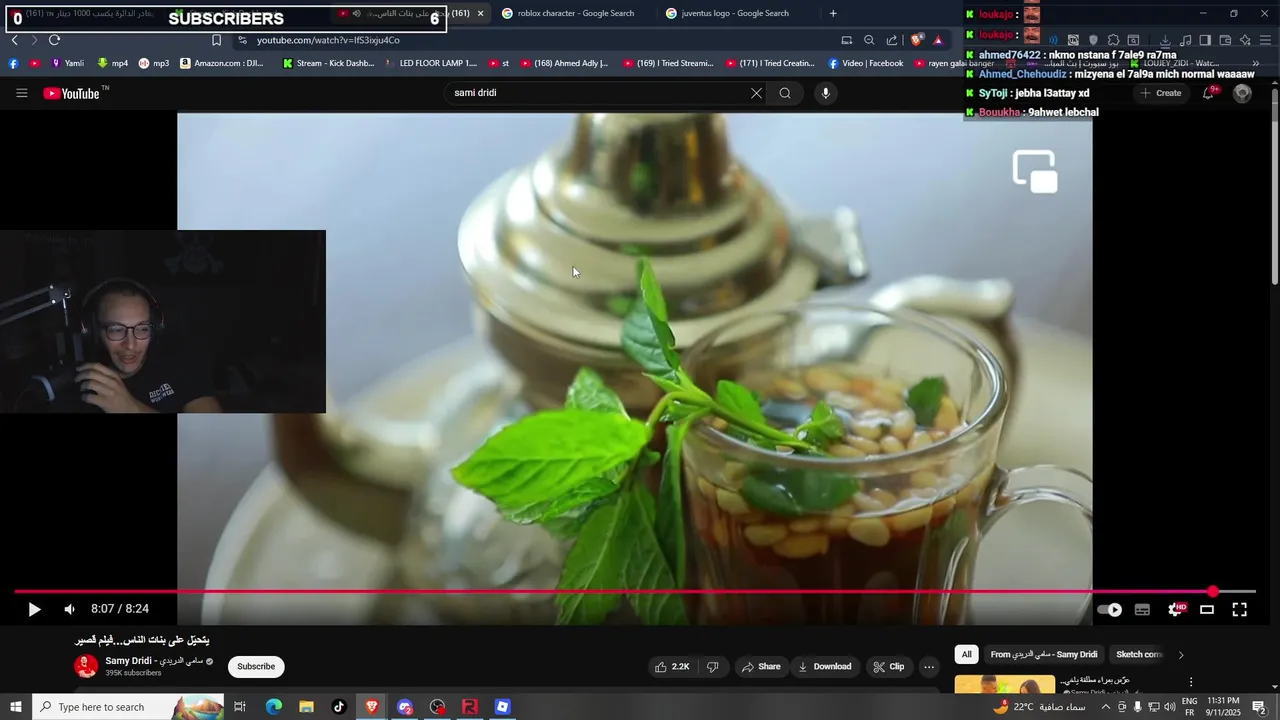Screen dimensions: 1280x720
Task: Open Task View on the taskbar
Action: pyautogui.click(x=240, y=707)
